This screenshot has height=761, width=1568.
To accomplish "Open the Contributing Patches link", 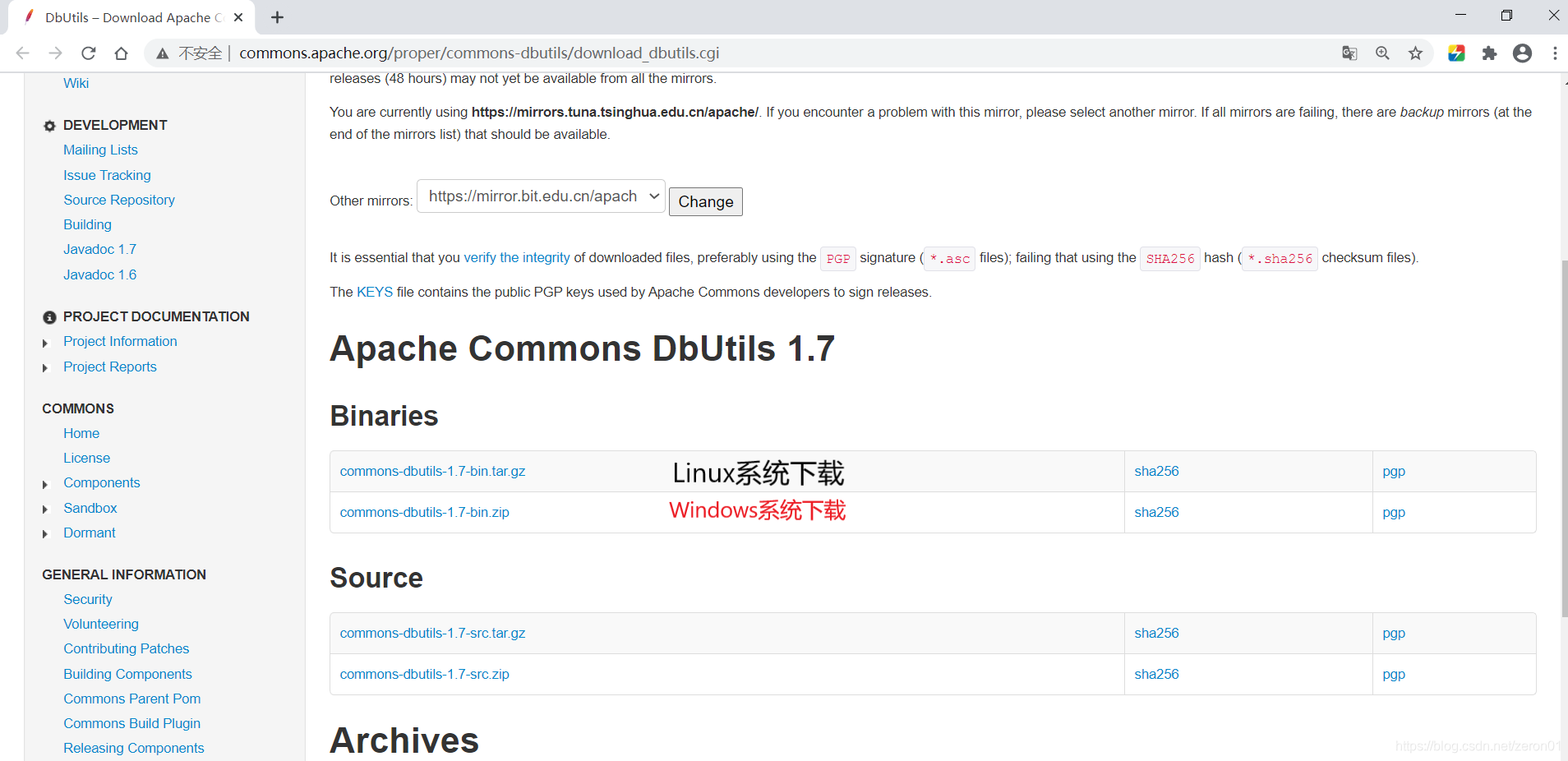I will [x=127, y=648].
